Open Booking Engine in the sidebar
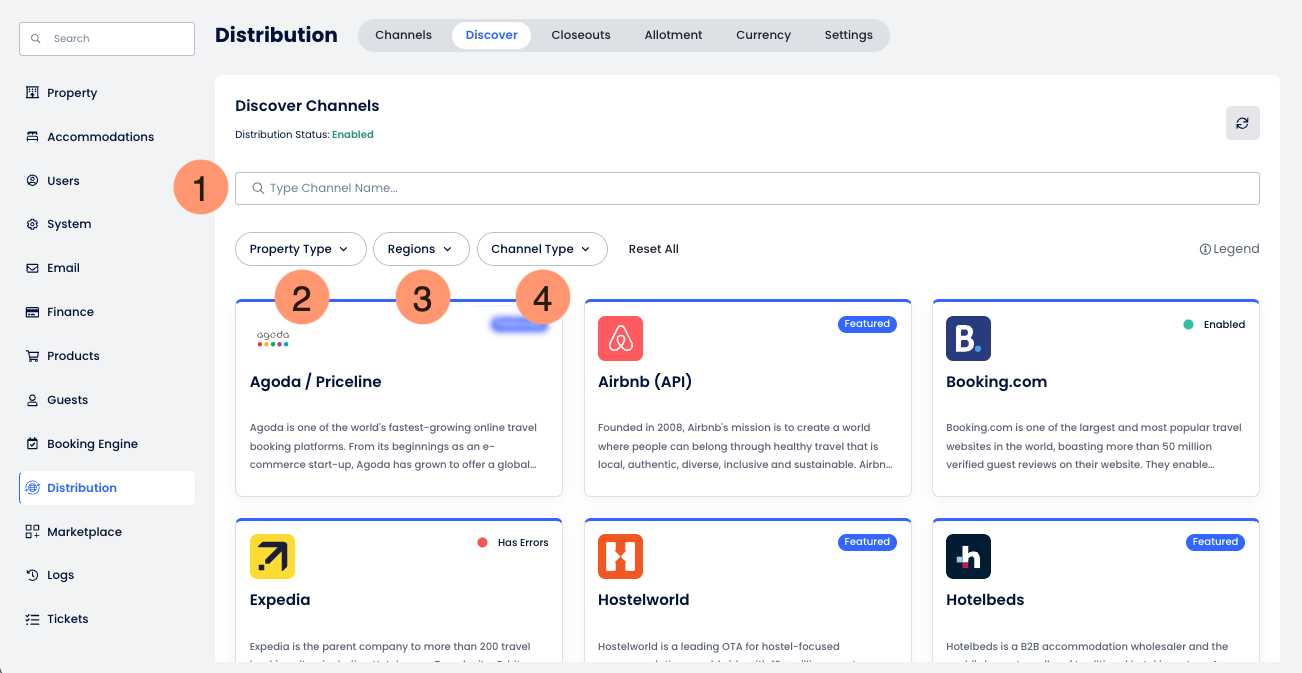The image size is (1302, 673). (107, 444)
